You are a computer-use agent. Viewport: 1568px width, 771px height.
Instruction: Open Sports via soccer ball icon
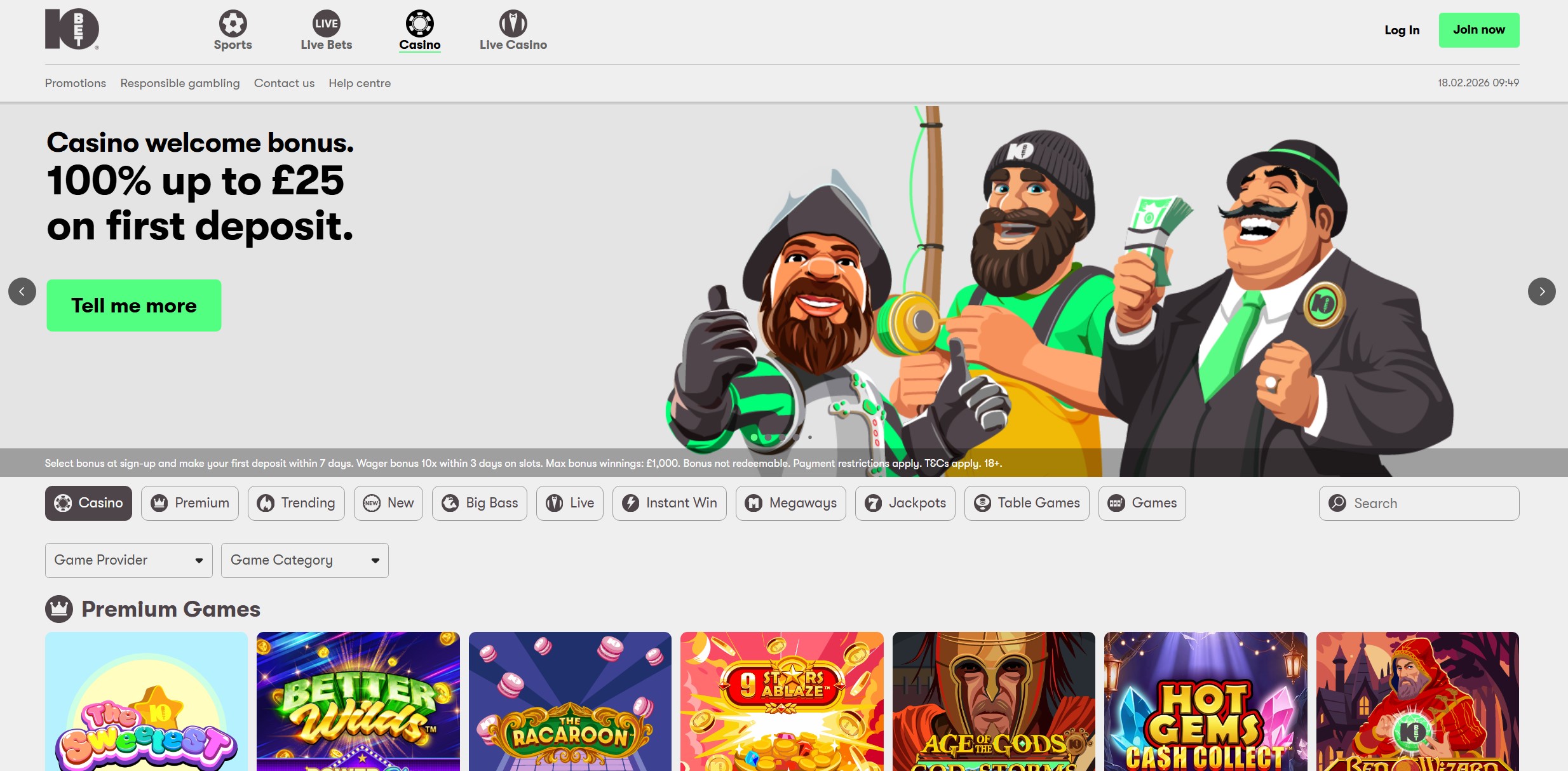tap(233, 23)
